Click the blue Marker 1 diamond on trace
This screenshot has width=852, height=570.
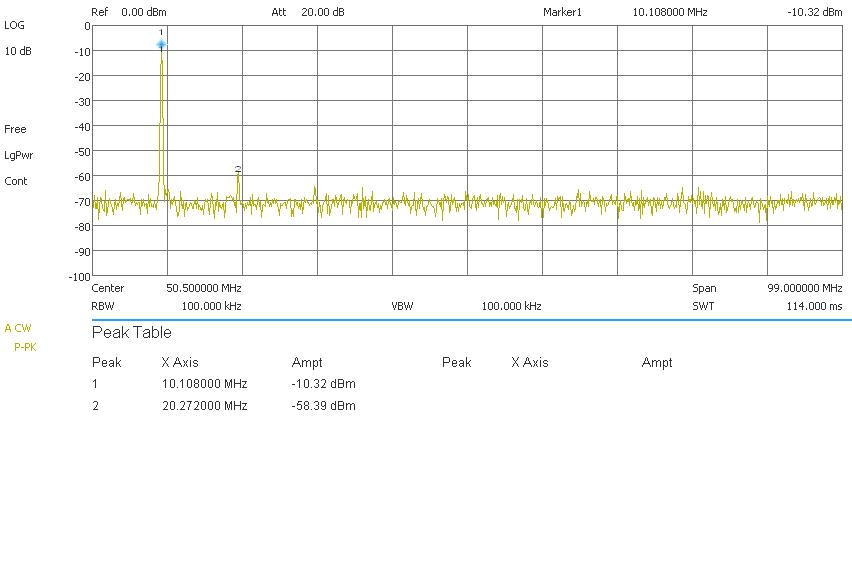[x=161, y=44]
